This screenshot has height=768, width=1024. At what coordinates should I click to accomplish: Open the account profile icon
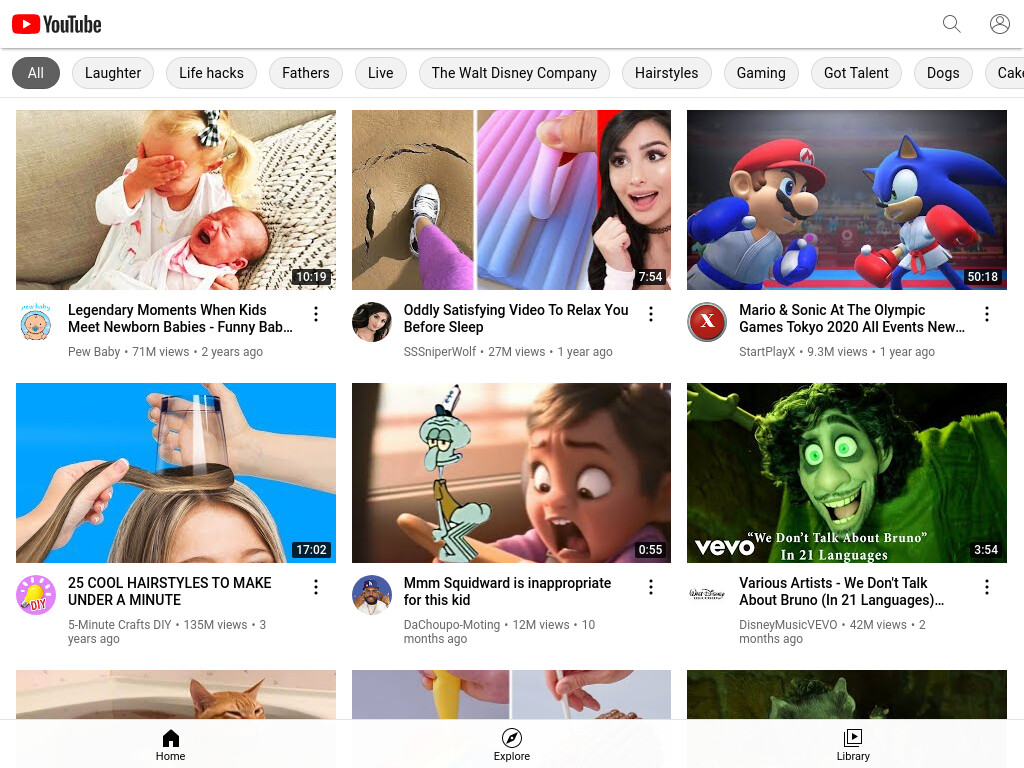click(x=999, y=24)
